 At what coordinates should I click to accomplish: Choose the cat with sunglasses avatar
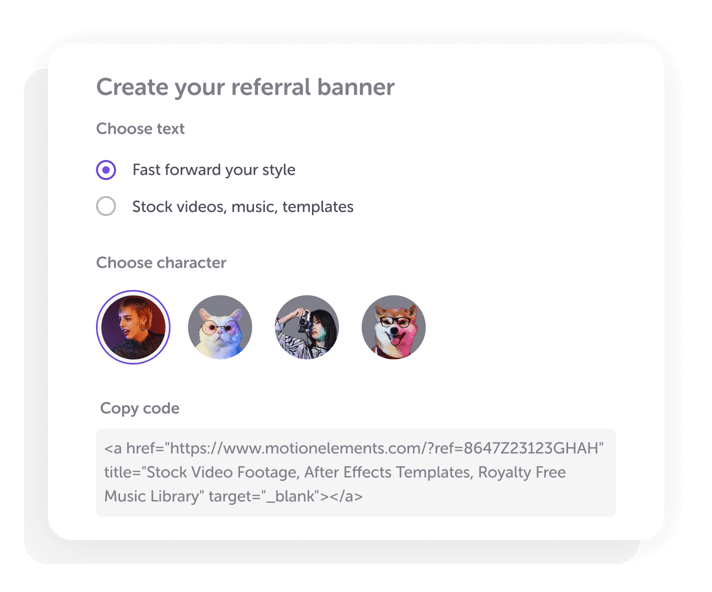tap(220, 327)
